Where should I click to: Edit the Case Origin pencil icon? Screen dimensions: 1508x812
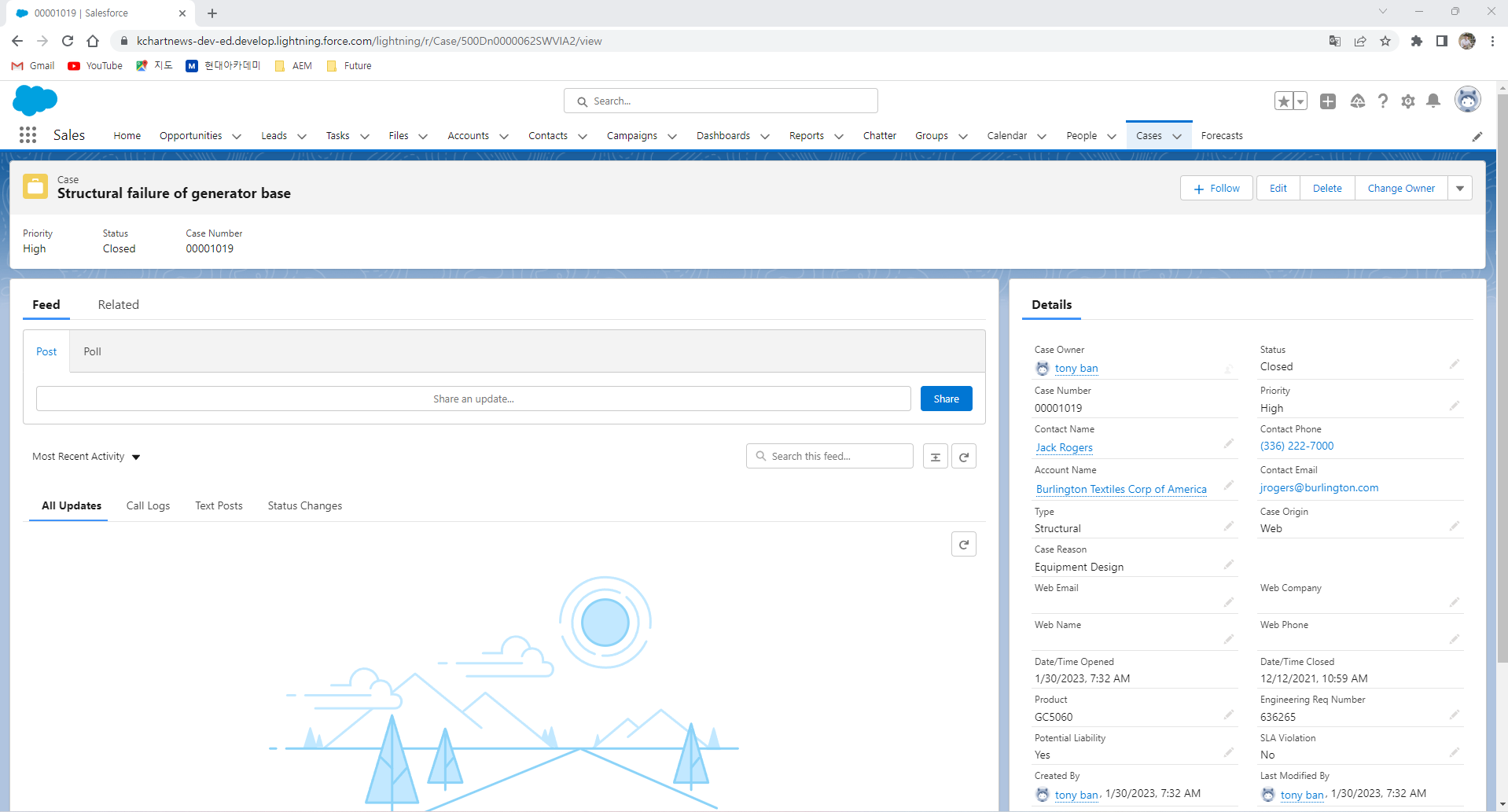(1455, 526)
